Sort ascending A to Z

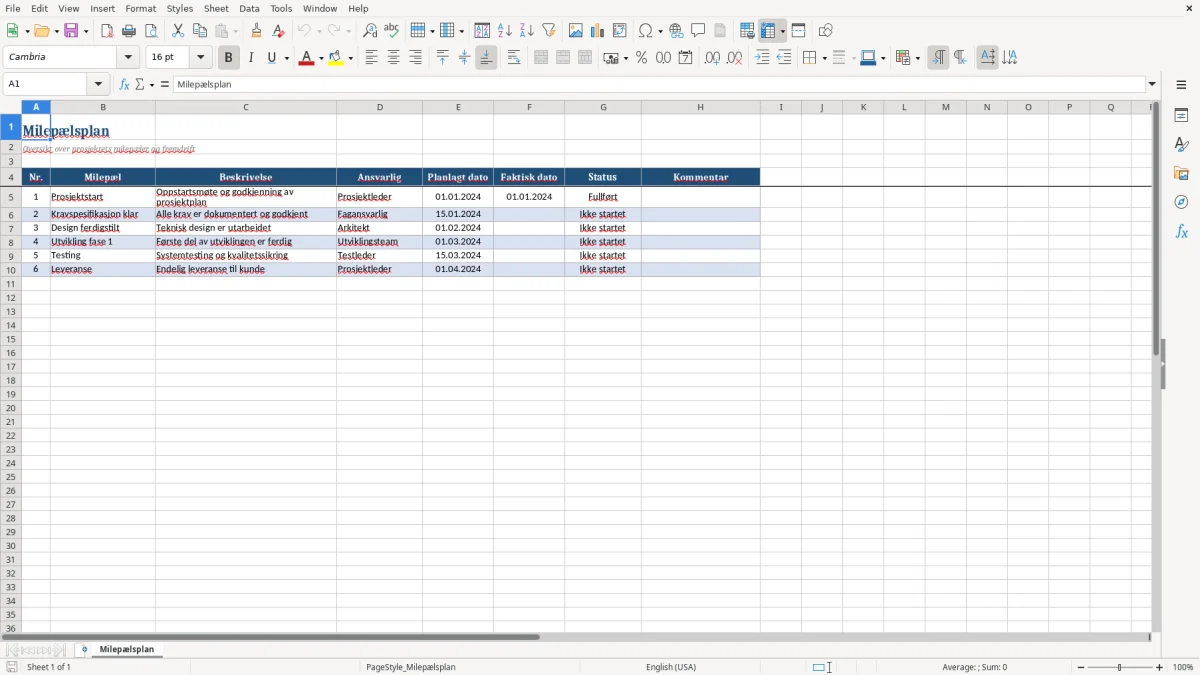(x=505, y=31)
